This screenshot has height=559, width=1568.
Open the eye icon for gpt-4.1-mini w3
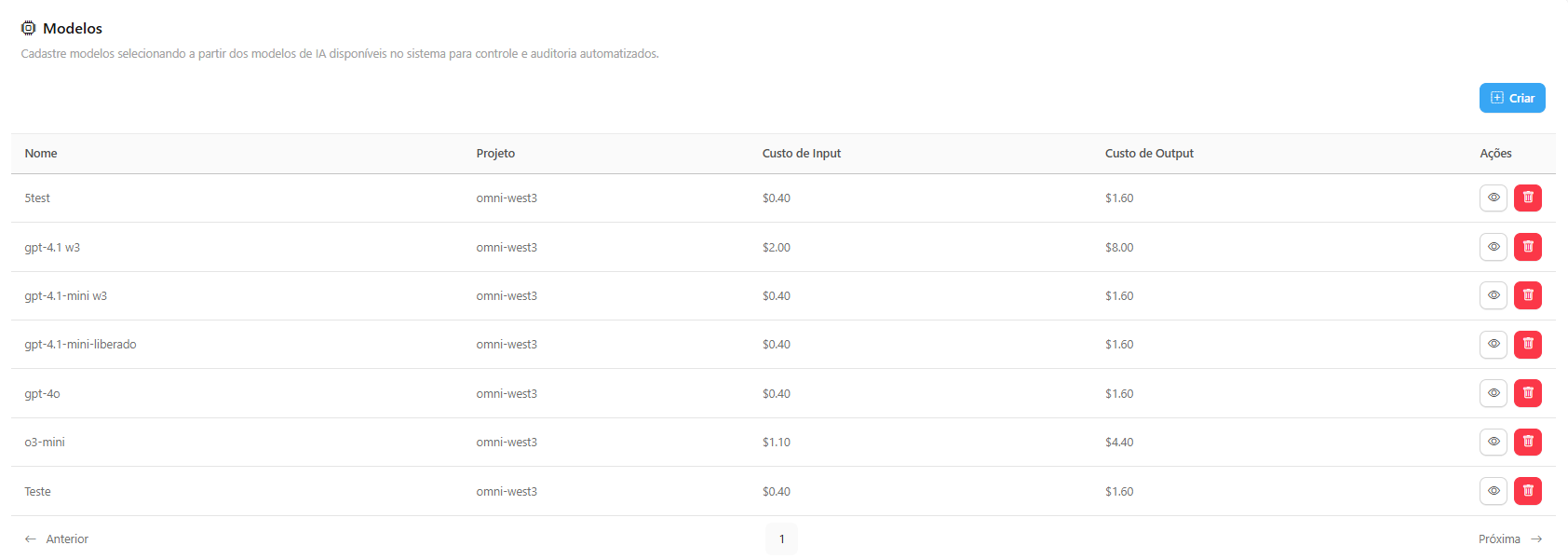tap(1493, 295)
